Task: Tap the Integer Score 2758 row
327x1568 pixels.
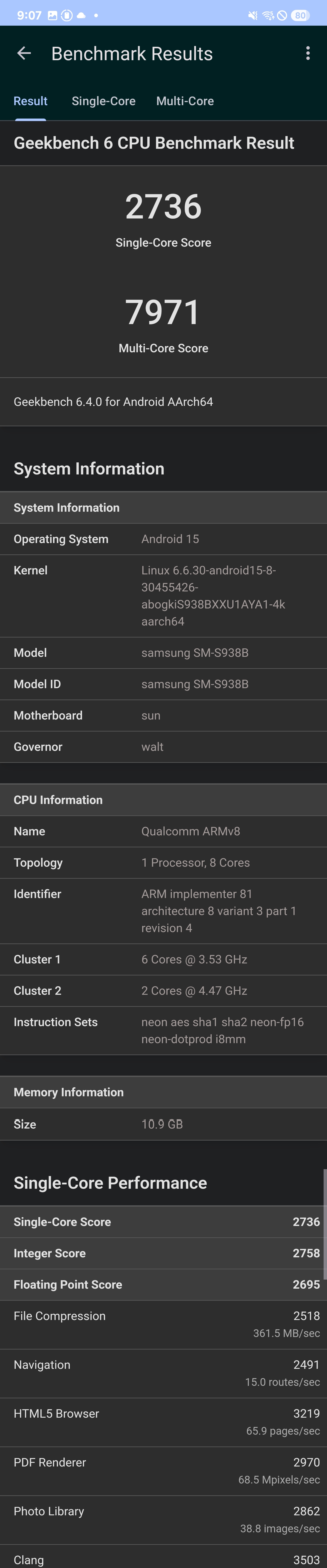Action: tap(163, 1253)
